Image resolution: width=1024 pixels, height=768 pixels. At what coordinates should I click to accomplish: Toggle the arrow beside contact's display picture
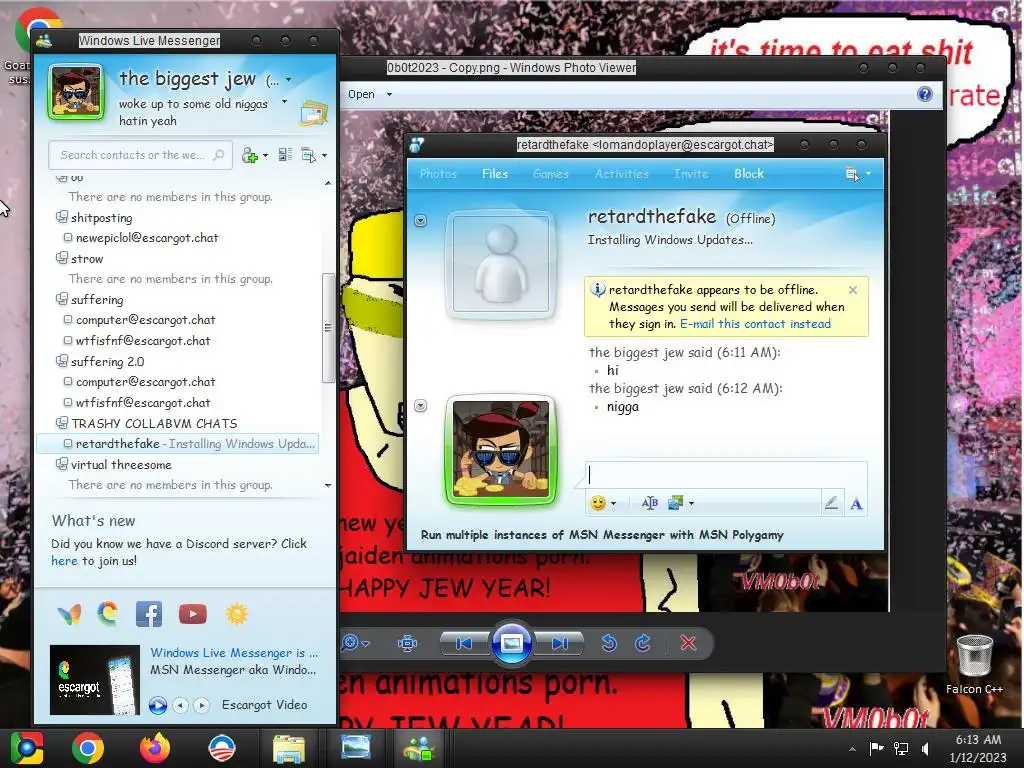(x=421, y=221)
